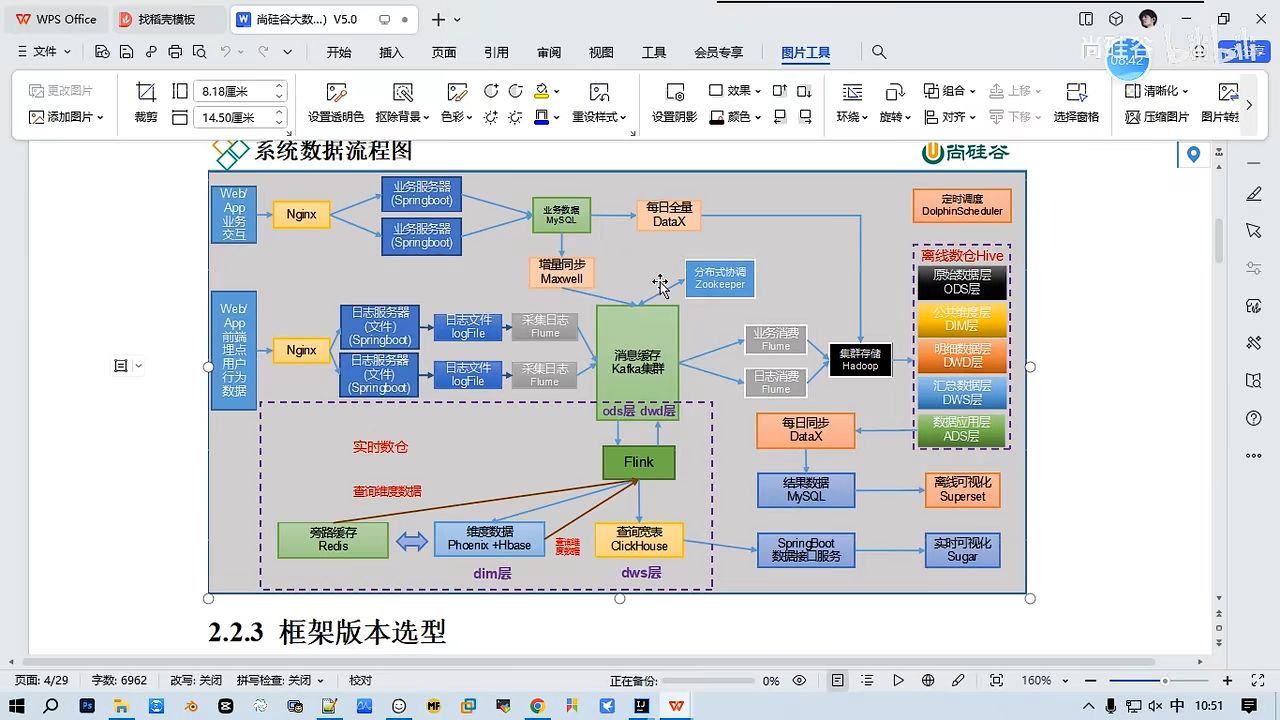Image resolution: width=1280 pixels, height=720 pixels.
Task: Open the Sharpen (清晰化) dropdown
Action: pyautogui.click(x=1158, y=91)
